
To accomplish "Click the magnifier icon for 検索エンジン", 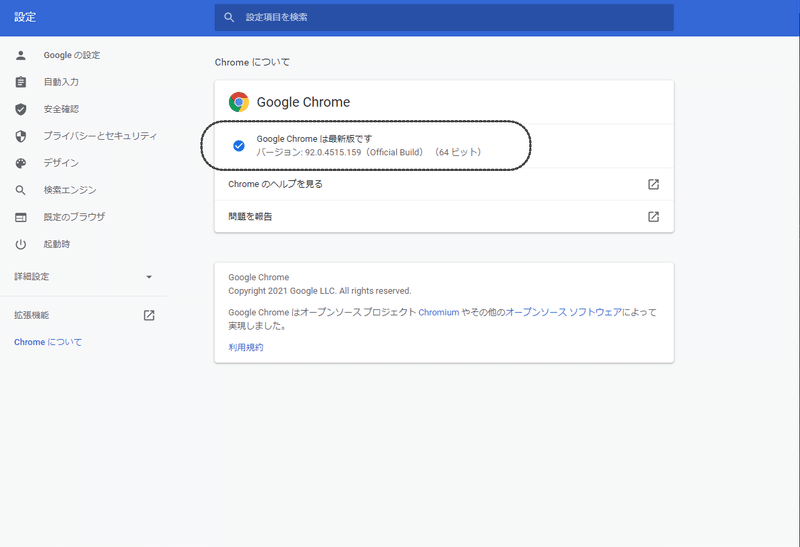I will coord(20,190).
